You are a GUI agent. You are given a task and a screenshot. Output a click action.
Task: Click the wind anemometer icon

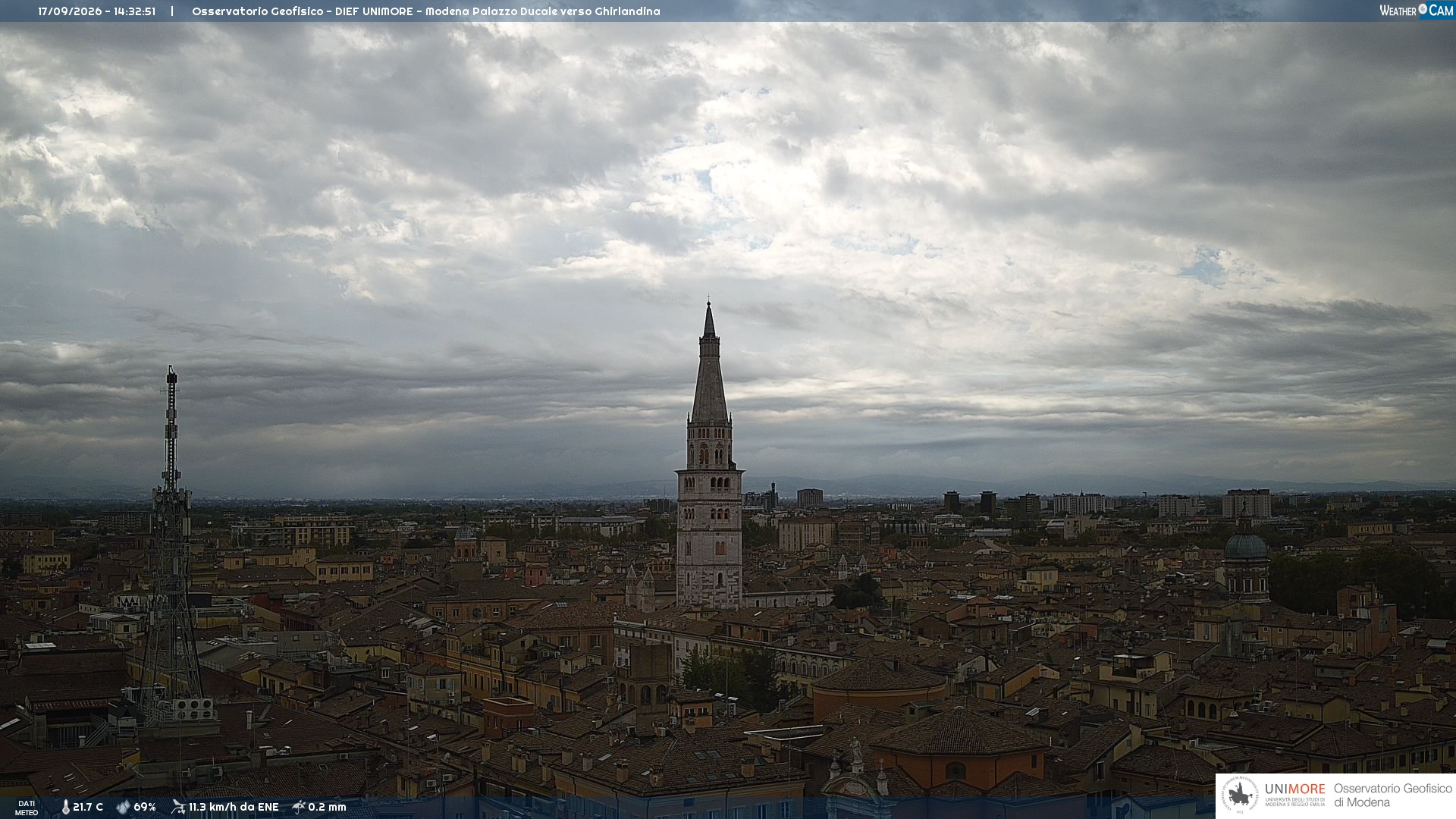[178, 807]
